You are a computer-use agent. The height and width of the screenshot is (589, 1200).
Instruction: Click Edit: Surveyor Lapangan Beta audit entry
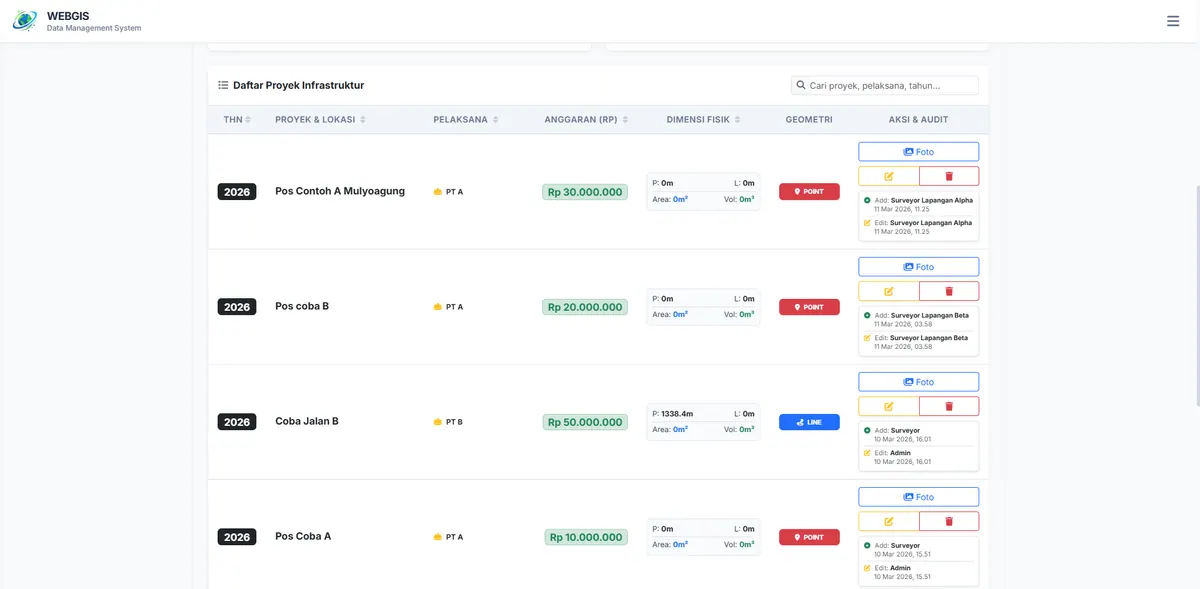tap(918, 342)
